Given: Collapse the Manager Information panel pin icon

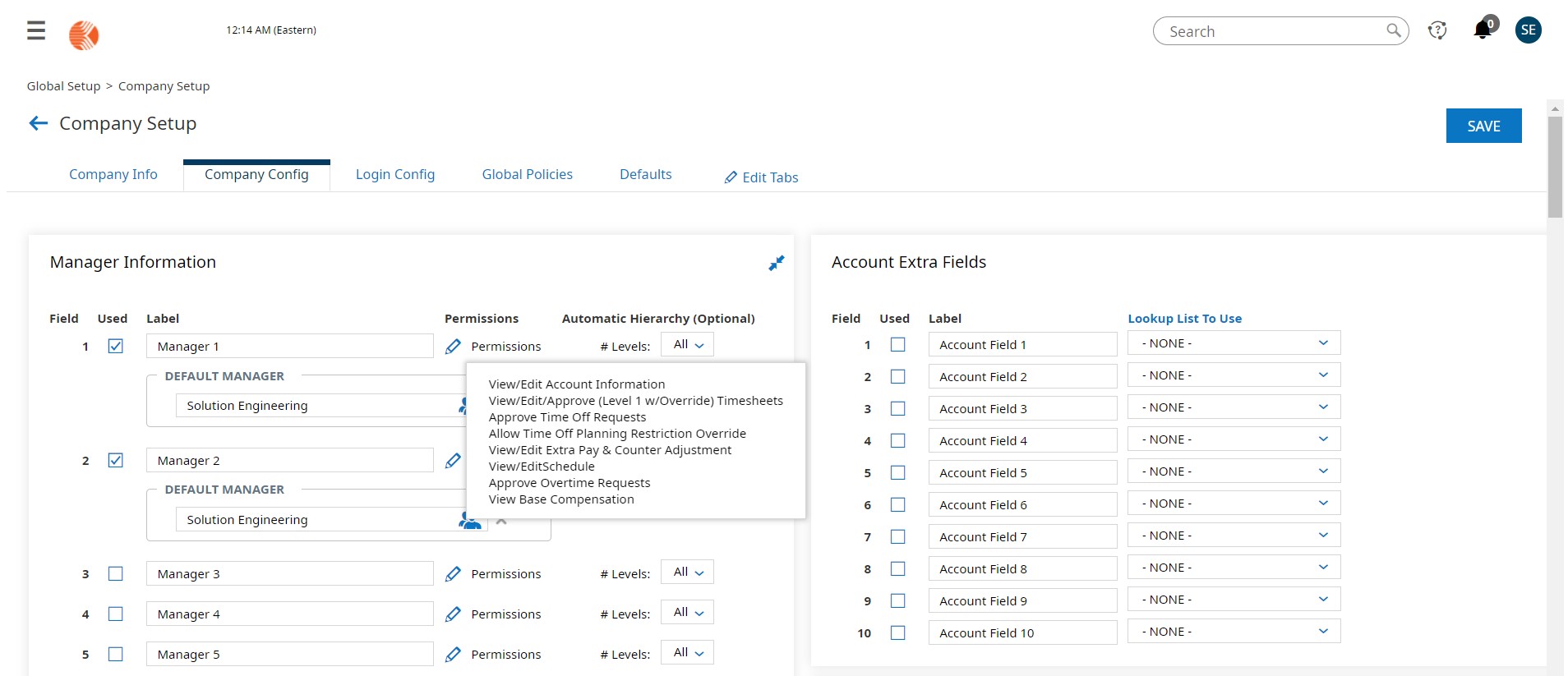Looking at the screenshot, I should coord(776,263).
